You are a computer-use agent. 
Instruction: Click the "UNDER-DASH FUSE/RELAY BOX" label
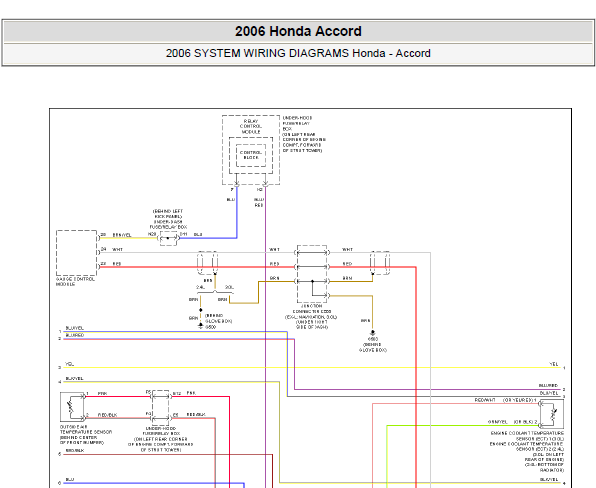(168, 224)
